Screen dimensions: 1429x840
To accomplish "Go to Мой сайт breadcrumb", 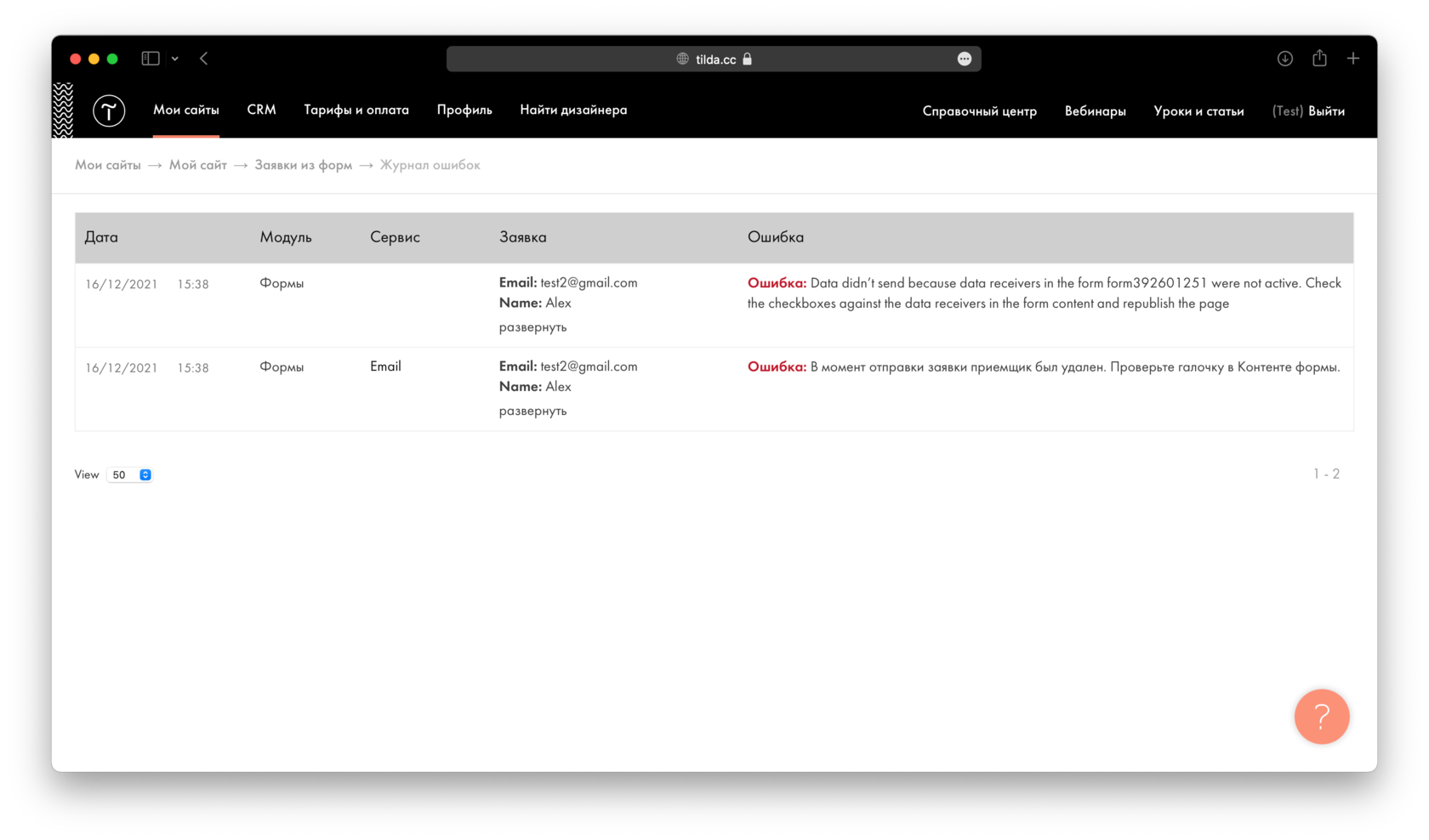I will [x=198, y=165].
